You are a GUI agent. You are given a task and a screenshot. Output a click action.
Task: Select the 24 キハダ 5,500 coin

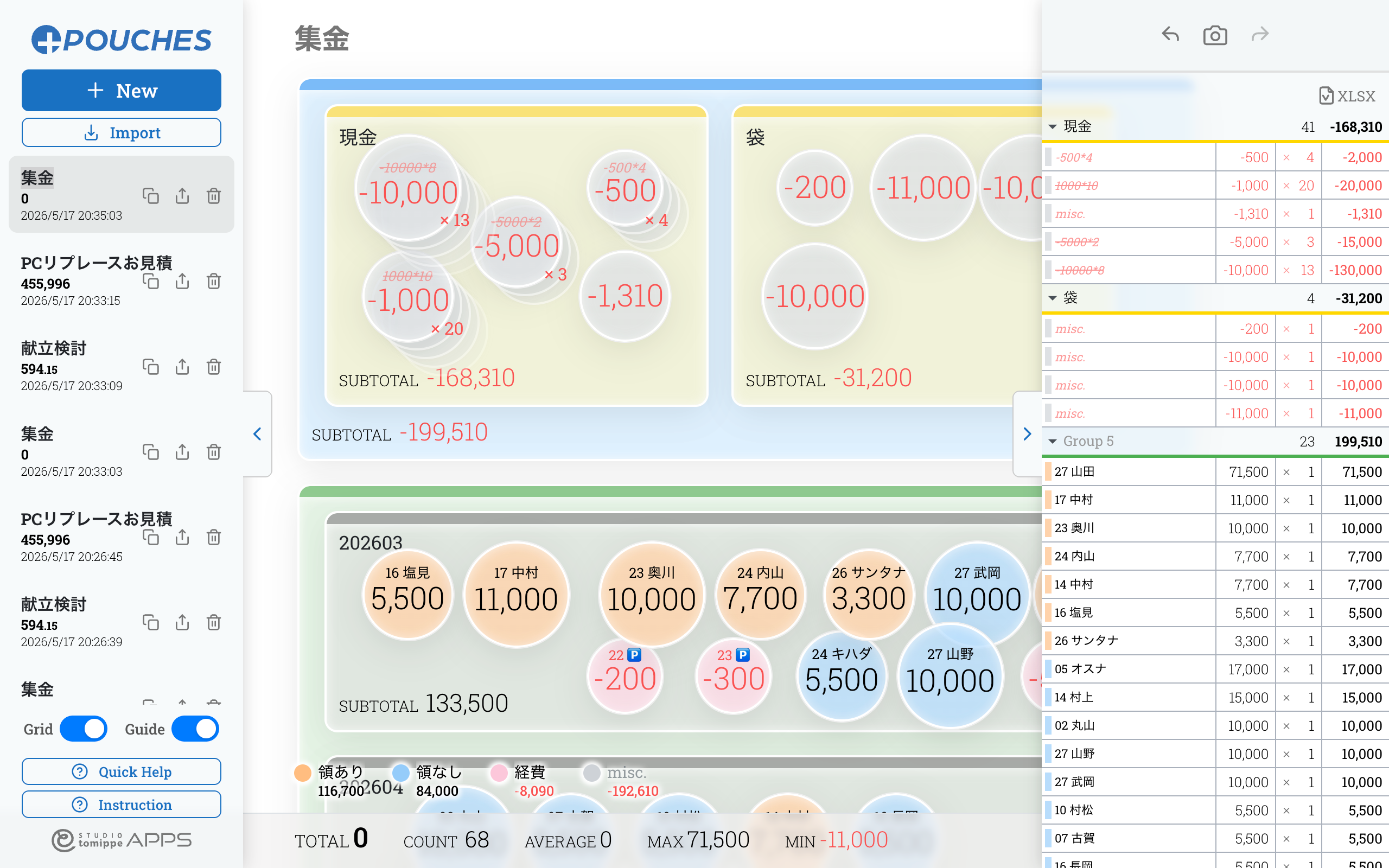842,676
